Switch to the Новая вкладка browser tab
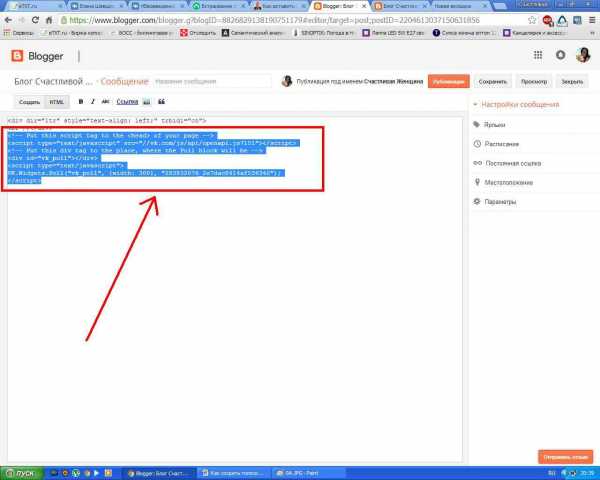Viewport: 600px width, 480px height. [460, 6]
